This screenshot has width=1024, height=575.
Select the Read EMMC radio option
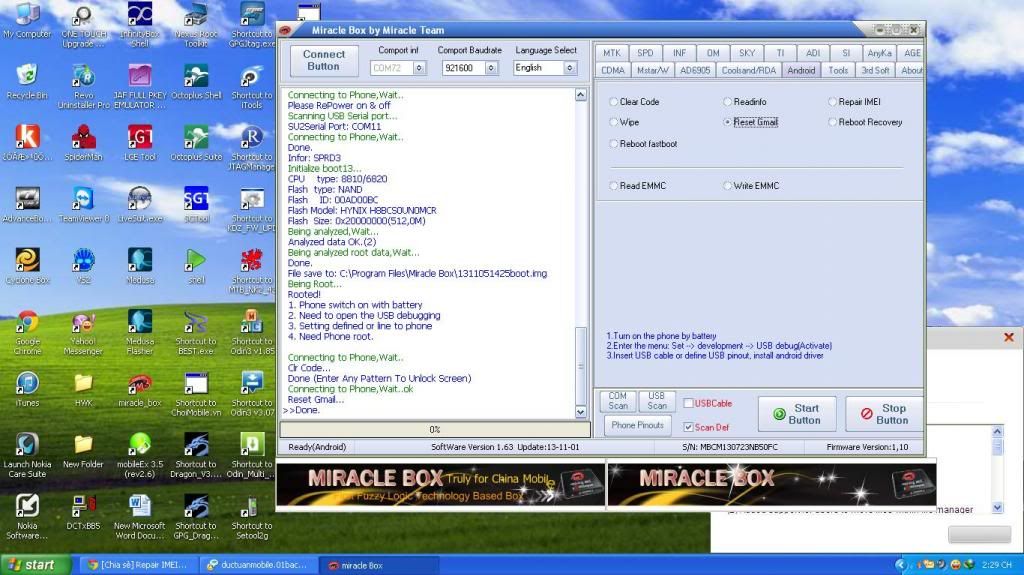click(x=614, y=186)
